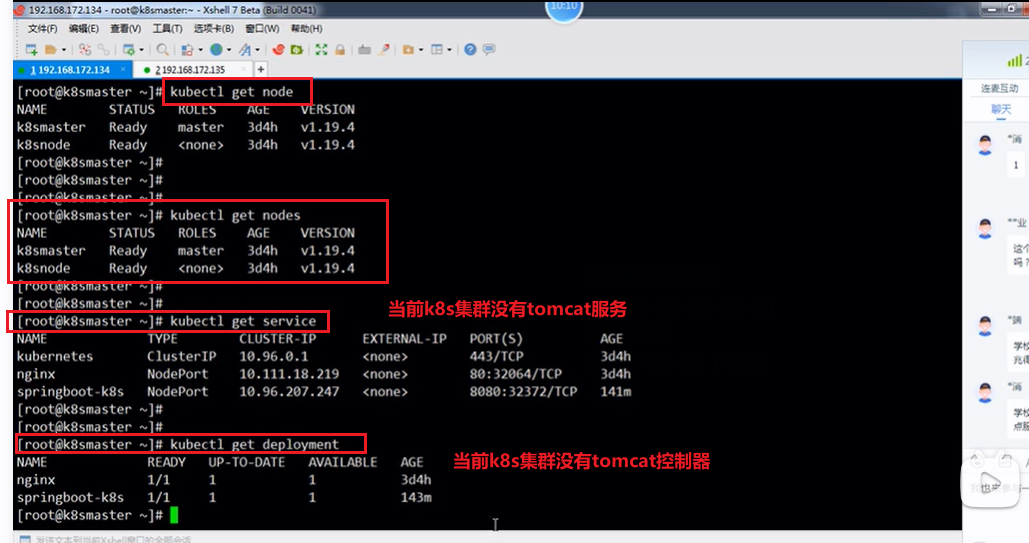
Task: Open Help with the question mark icon
Action: (x=470, y=49)
